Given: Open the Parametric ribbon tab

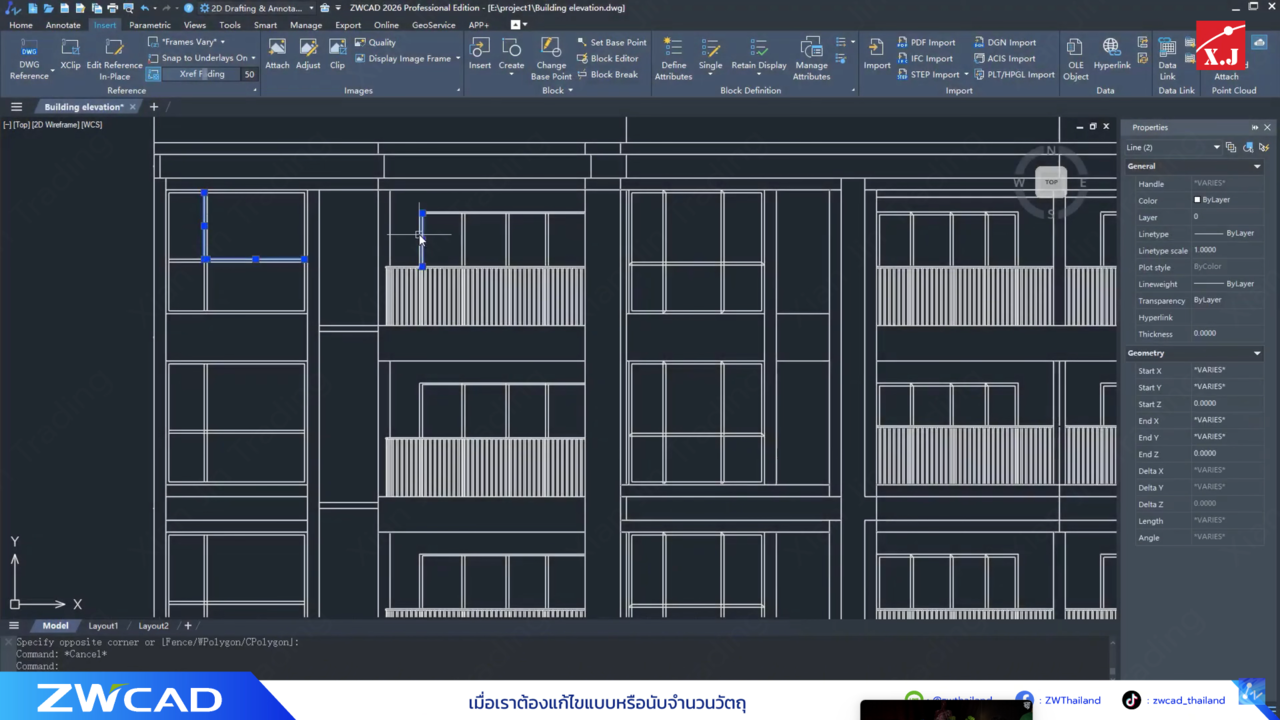Looking at the screenshot, I should [150, 25].
